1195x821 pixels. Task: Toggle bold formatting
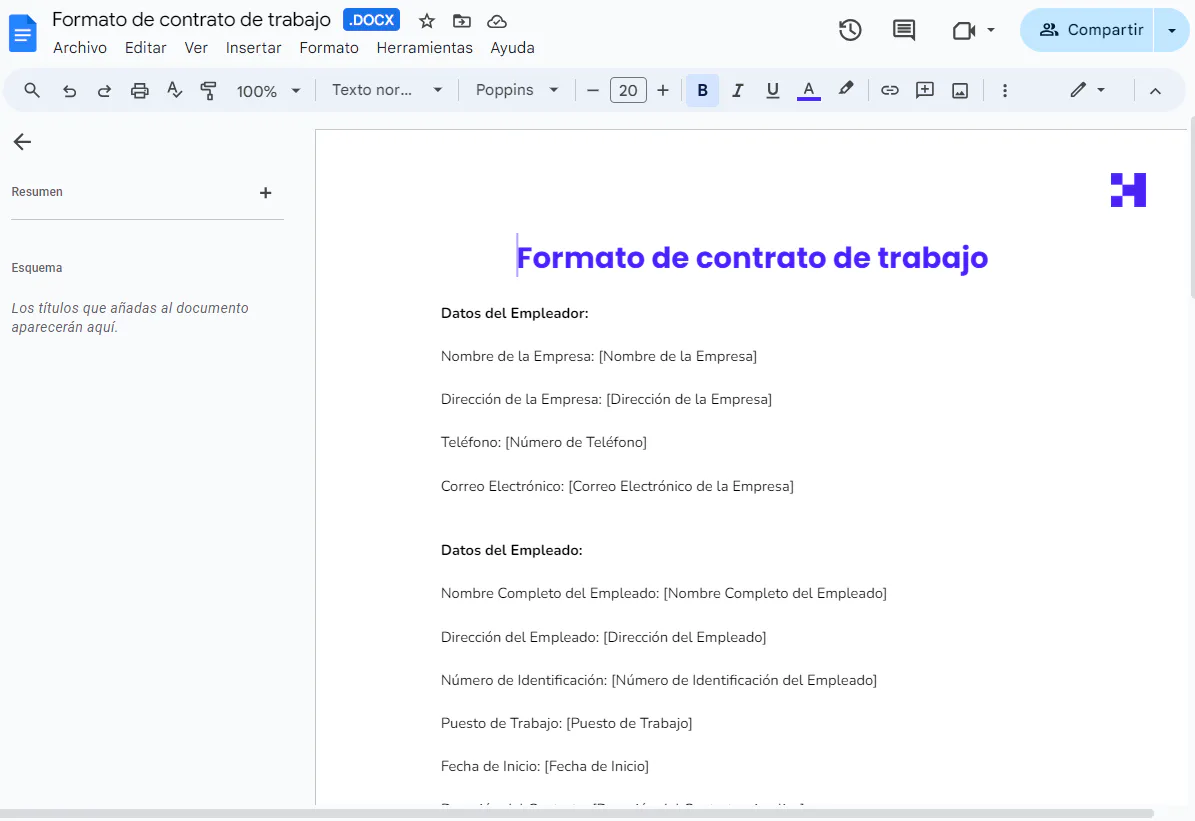702,90
